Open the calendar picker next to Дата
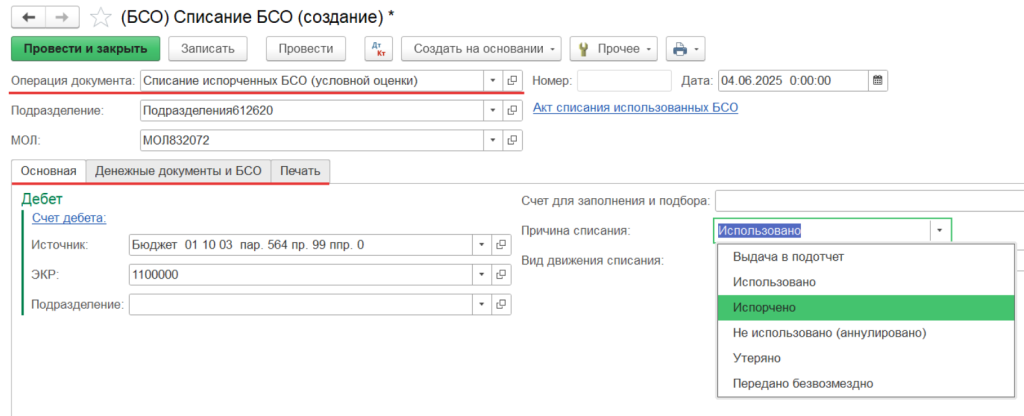 click(x=878, y=81)
